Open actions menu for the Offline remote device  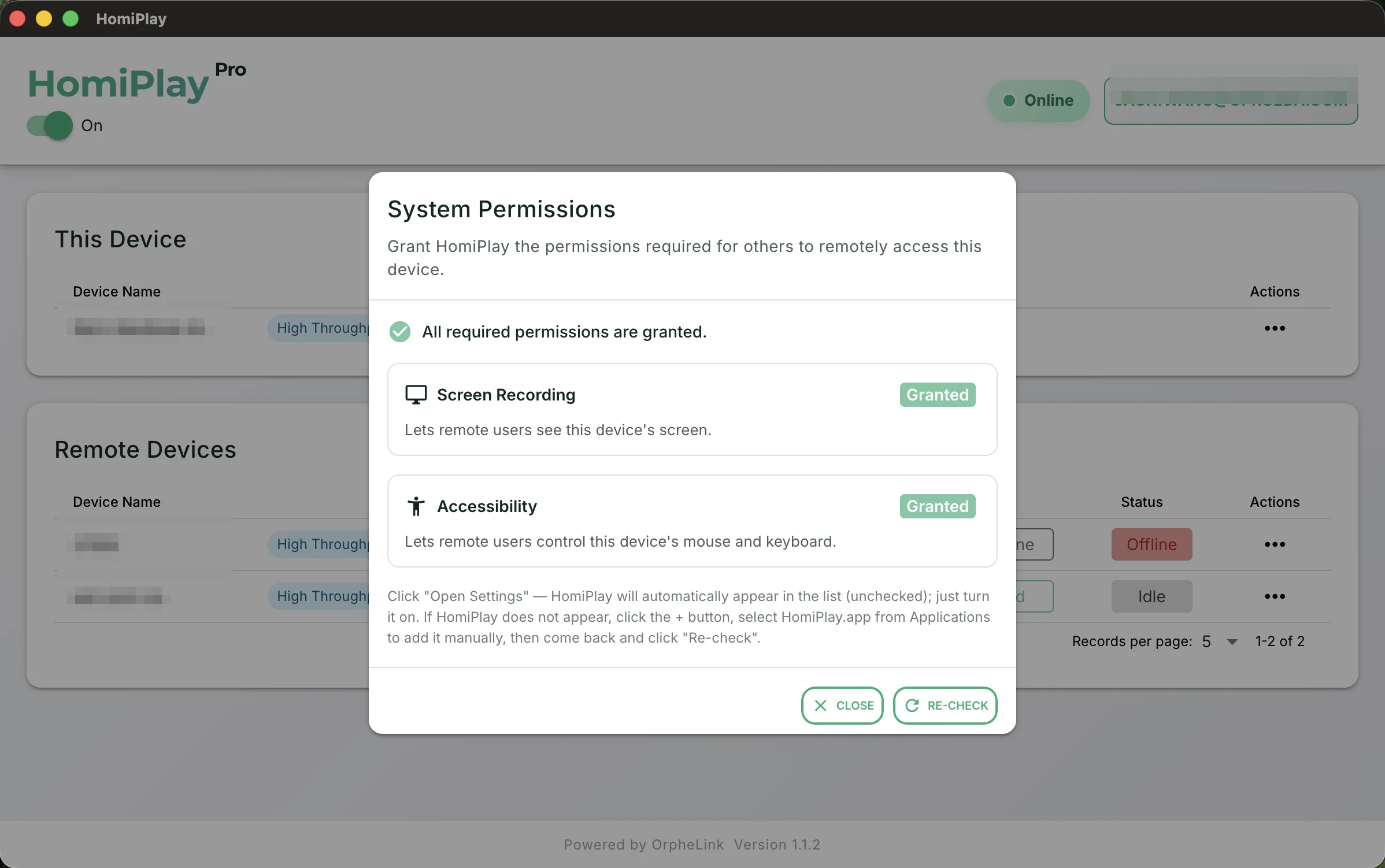[x=1275, y=544]
